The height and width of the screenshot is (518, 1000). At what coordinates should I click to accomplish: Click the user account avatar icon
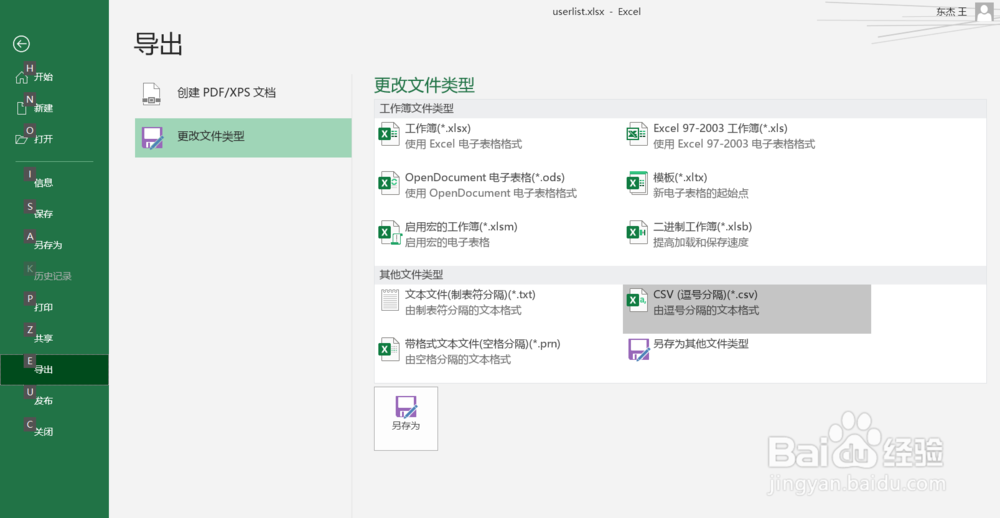(984, 12)
